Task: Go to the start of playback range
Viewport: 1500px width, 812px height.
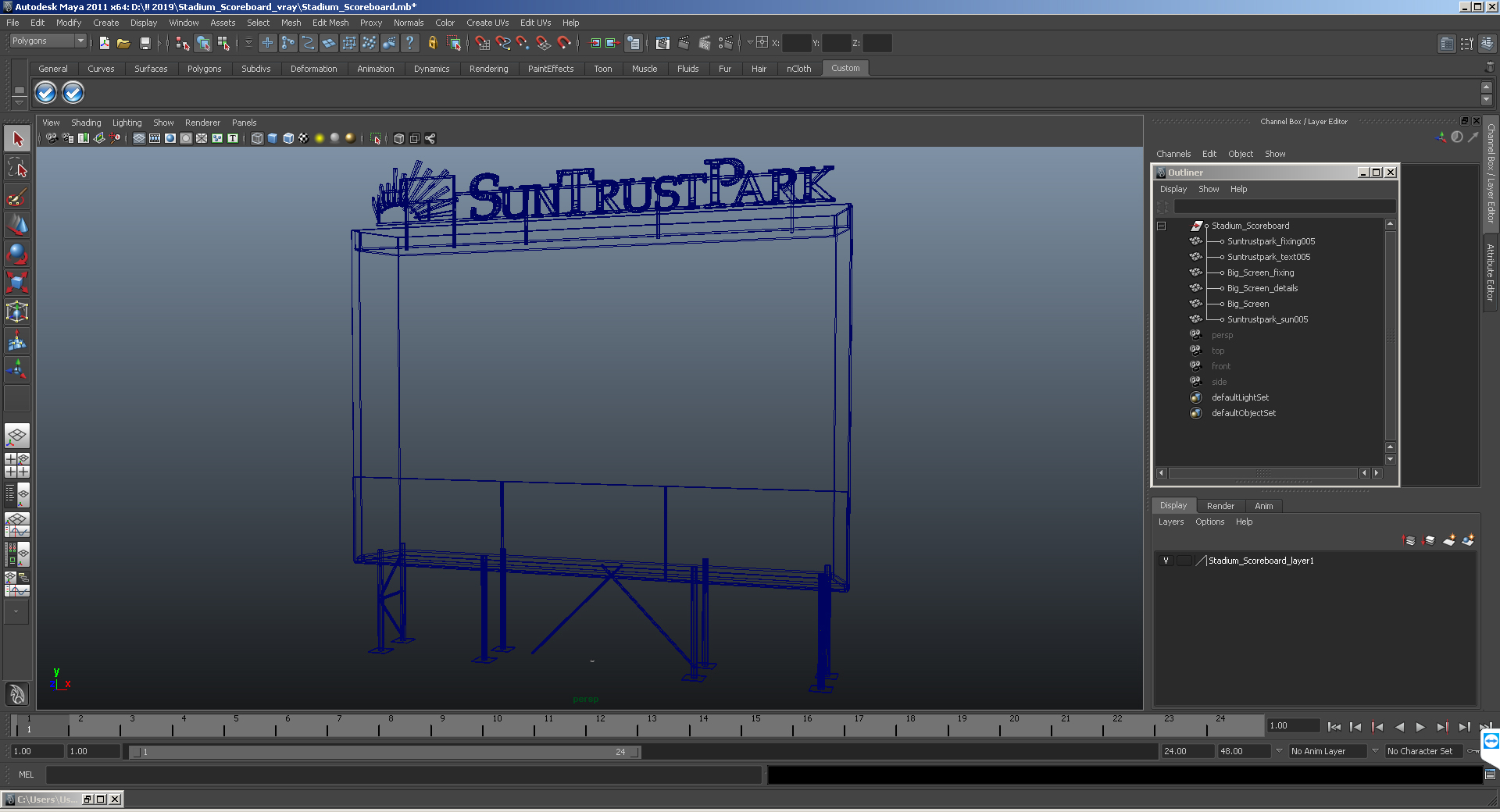Action: 1334,727
